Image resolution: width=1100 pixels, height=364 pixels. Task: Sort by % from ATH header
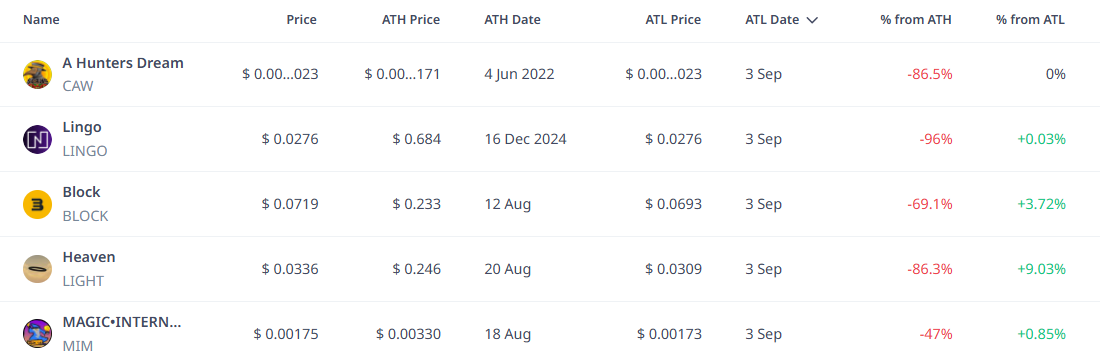pos(916,20)
